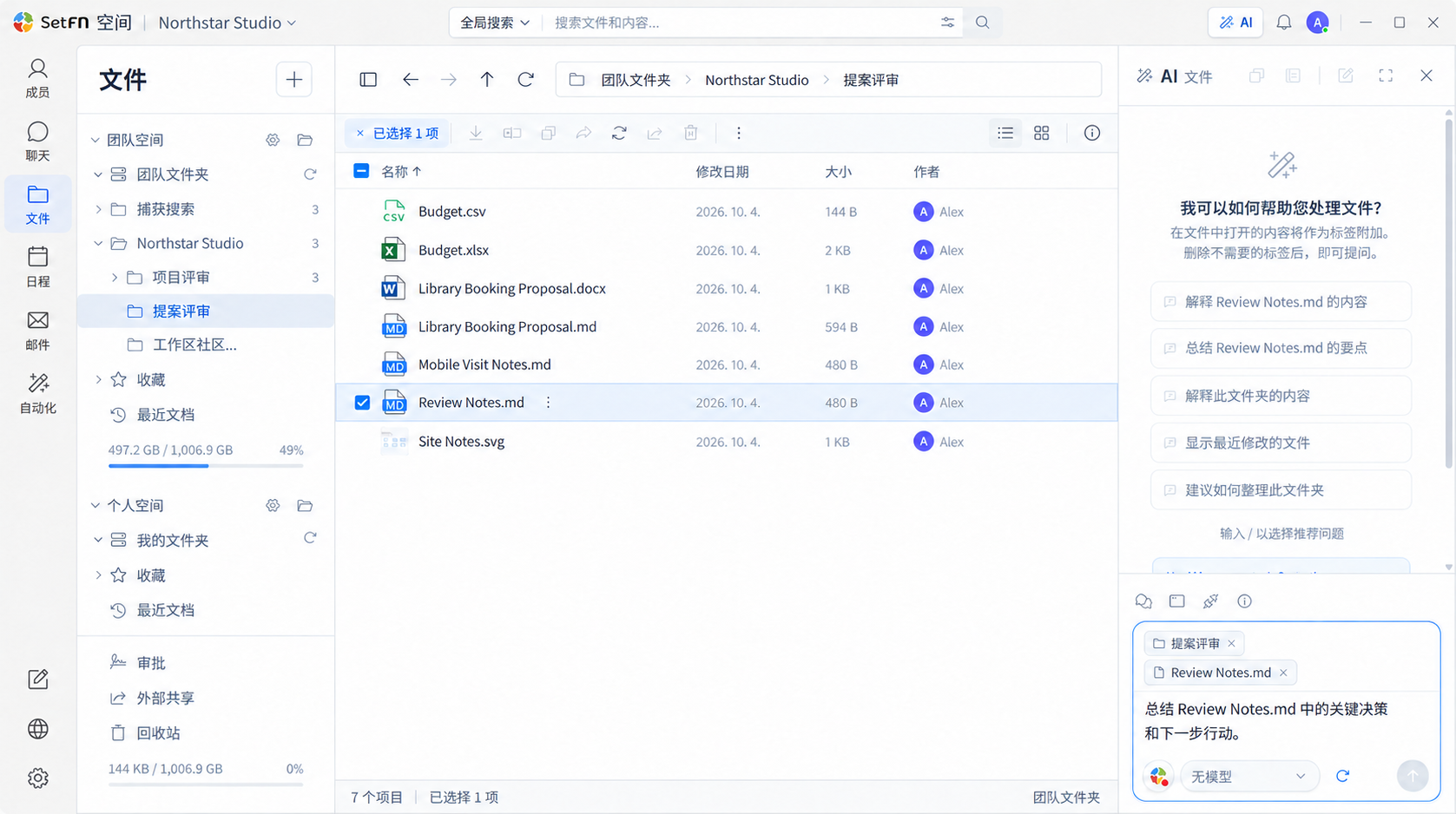Remove the Review Notes.md attachment tag
This screenshot has height=814, width=1456.
(x=1283, y=673)
